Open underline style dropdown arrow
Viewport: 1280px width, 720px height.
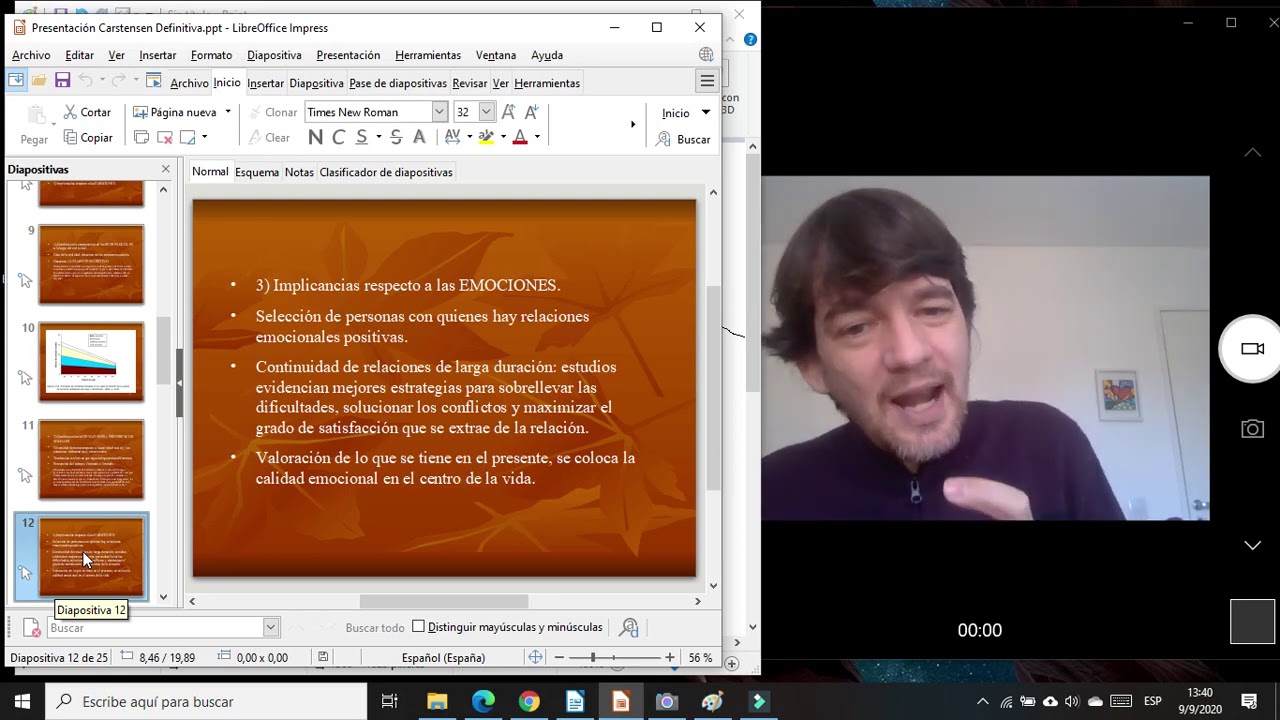[378, 138]
